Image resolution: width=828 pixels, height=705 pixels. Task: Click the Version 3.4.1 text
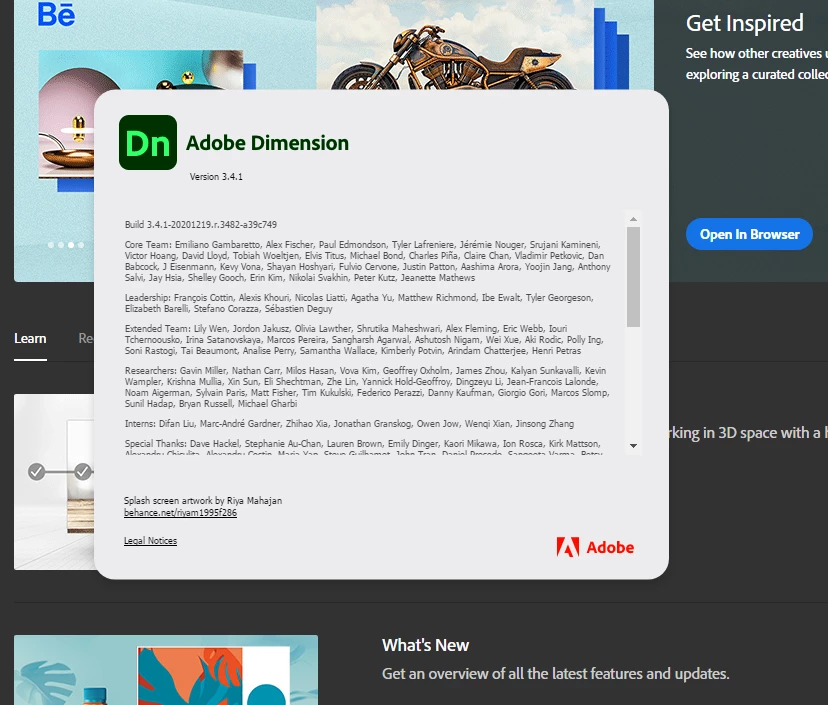pos(216,176)
